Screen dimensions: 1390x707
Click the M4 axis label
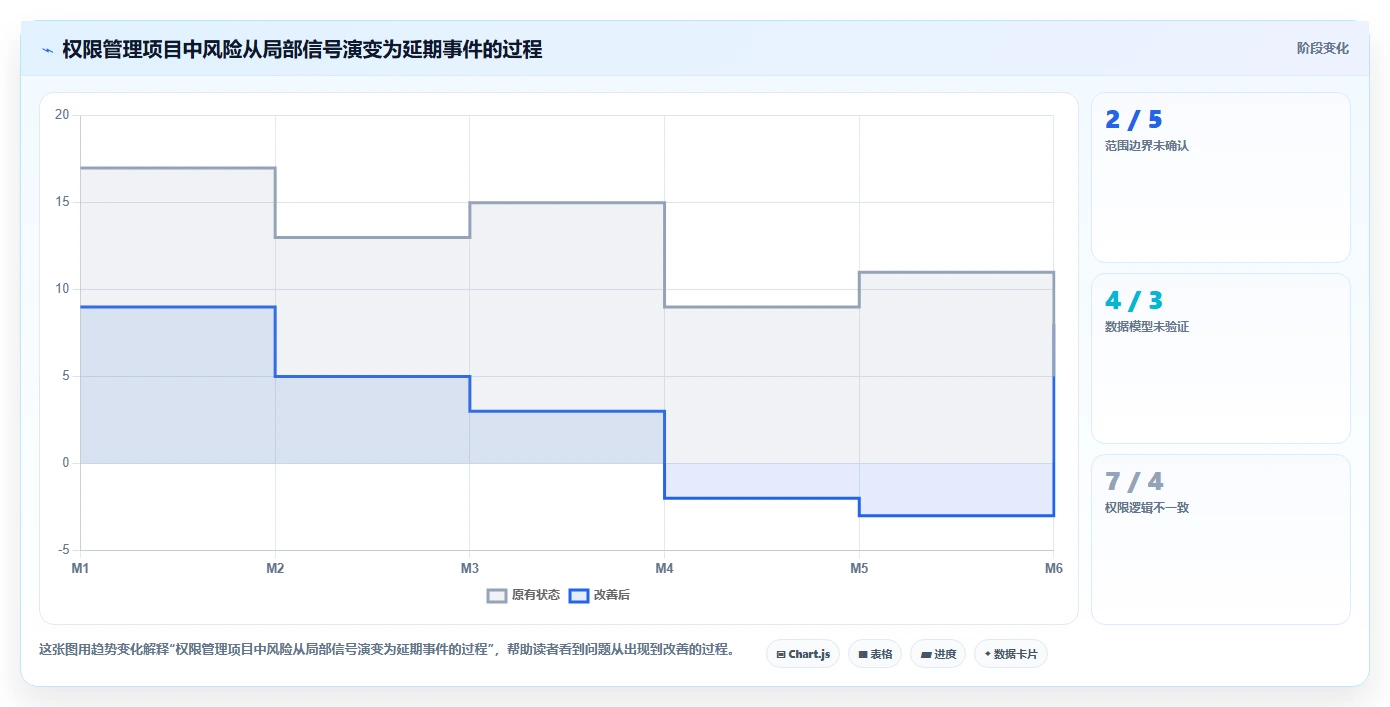[664, 568]
